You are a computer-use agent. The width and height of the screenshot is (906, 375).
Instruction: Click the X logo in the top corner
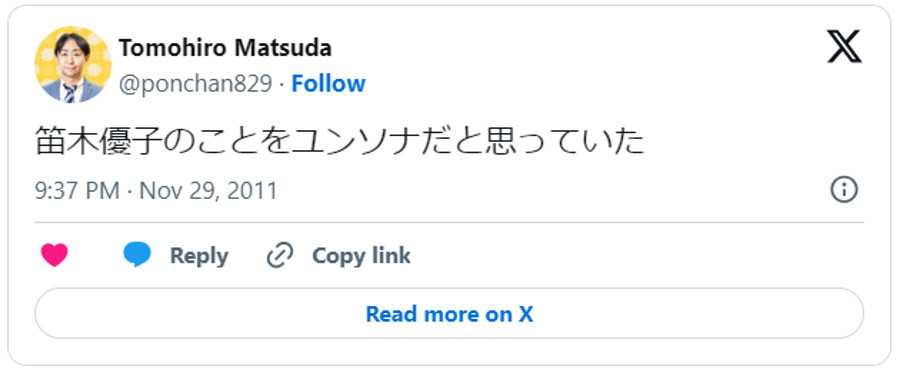coord(844,47)
